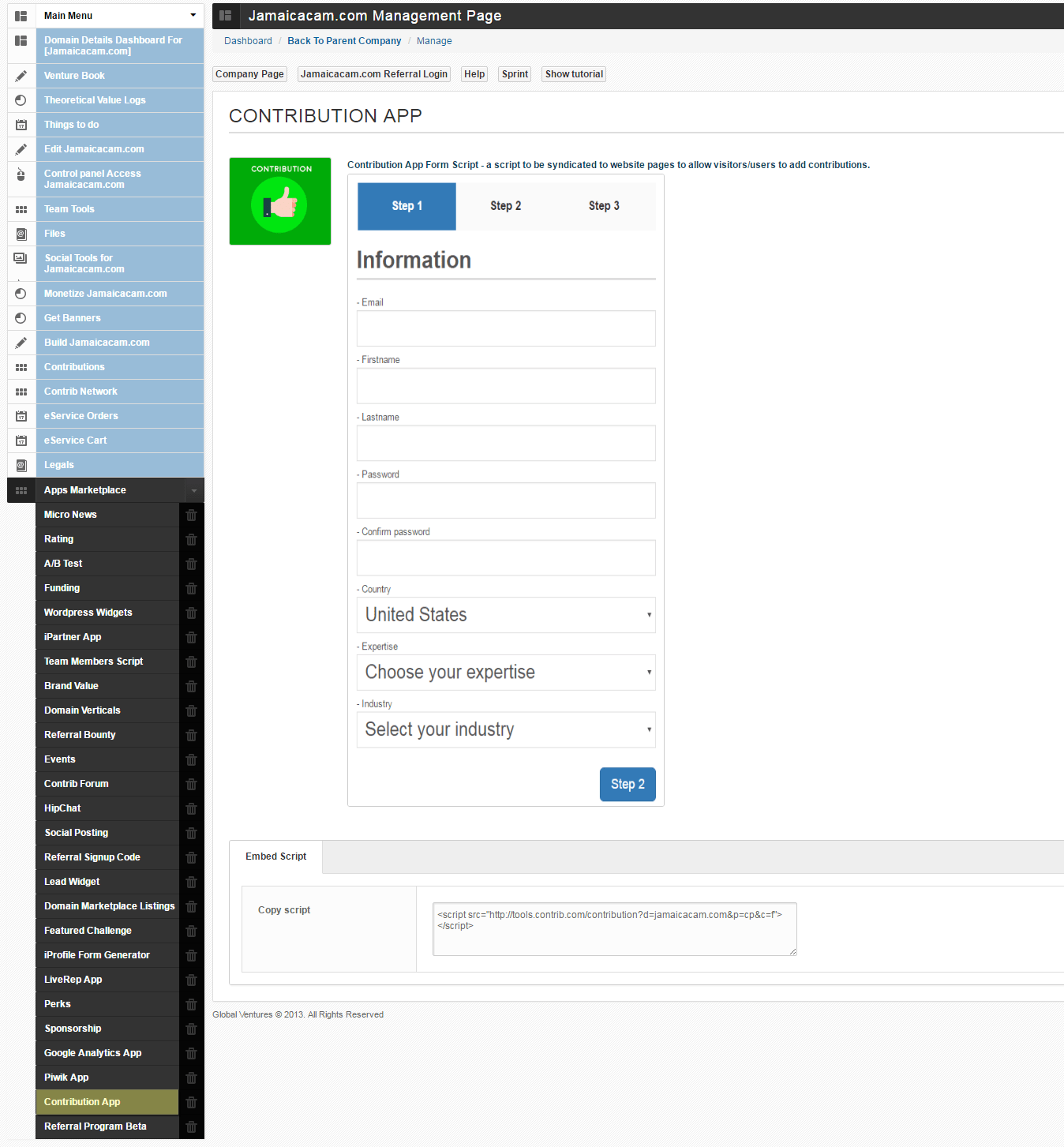This screenshot has width=1064, height=1147.
Task: Focus the Password input field
Action: click(x=506, y=500)
